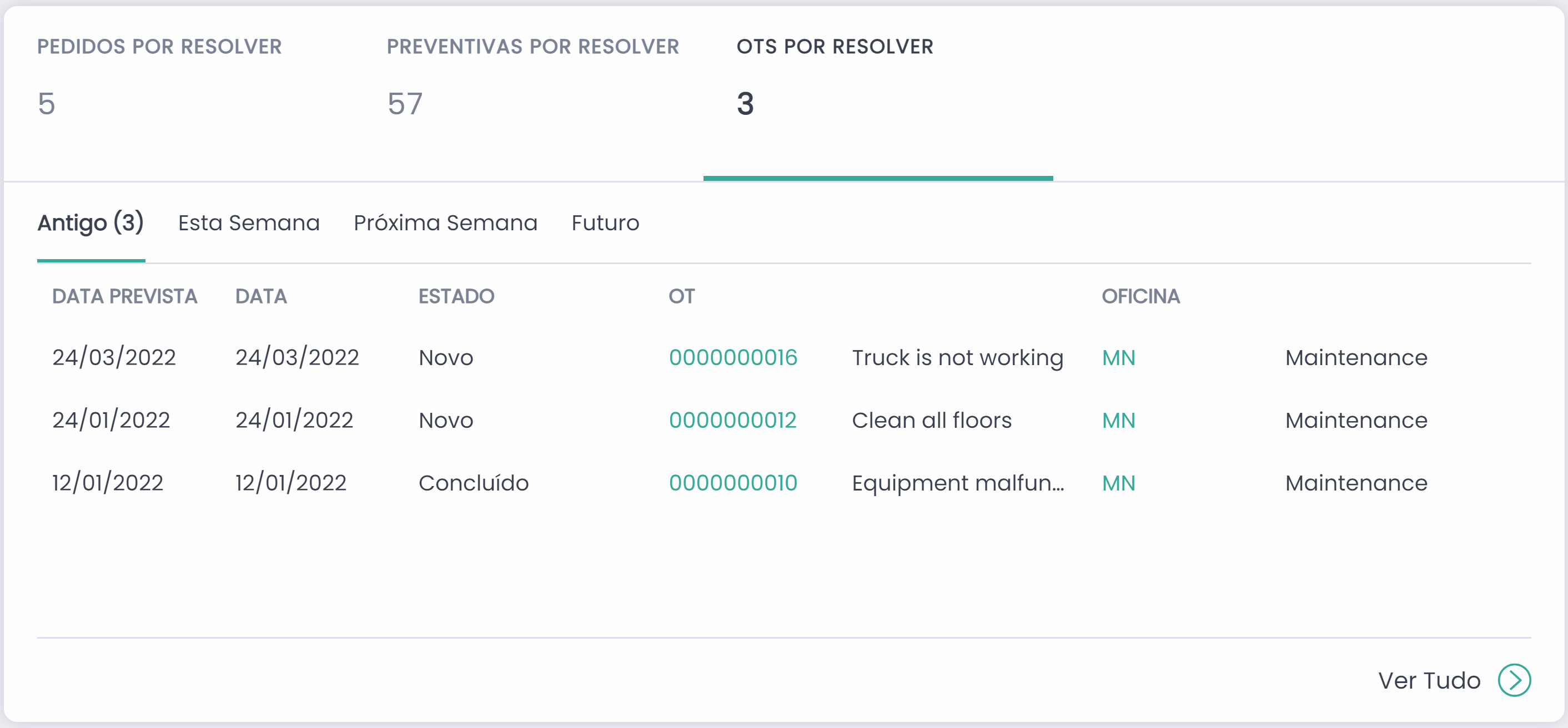
Task: Click the Data column header
Action: coord(260,296)
